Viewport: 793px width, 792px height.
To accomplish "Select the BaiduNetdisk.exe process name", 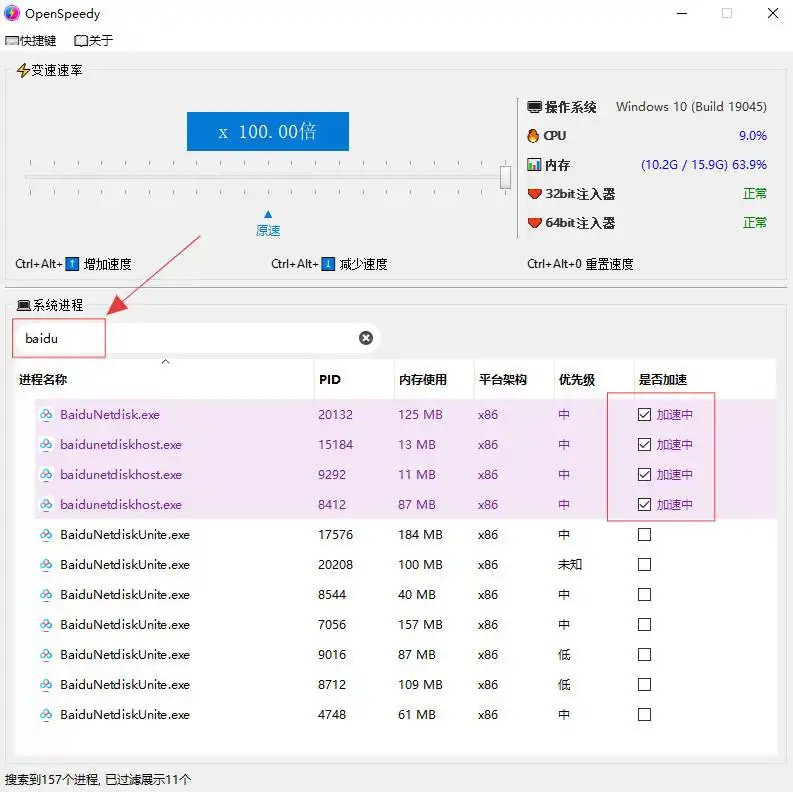I will click(x=110, y=415).
